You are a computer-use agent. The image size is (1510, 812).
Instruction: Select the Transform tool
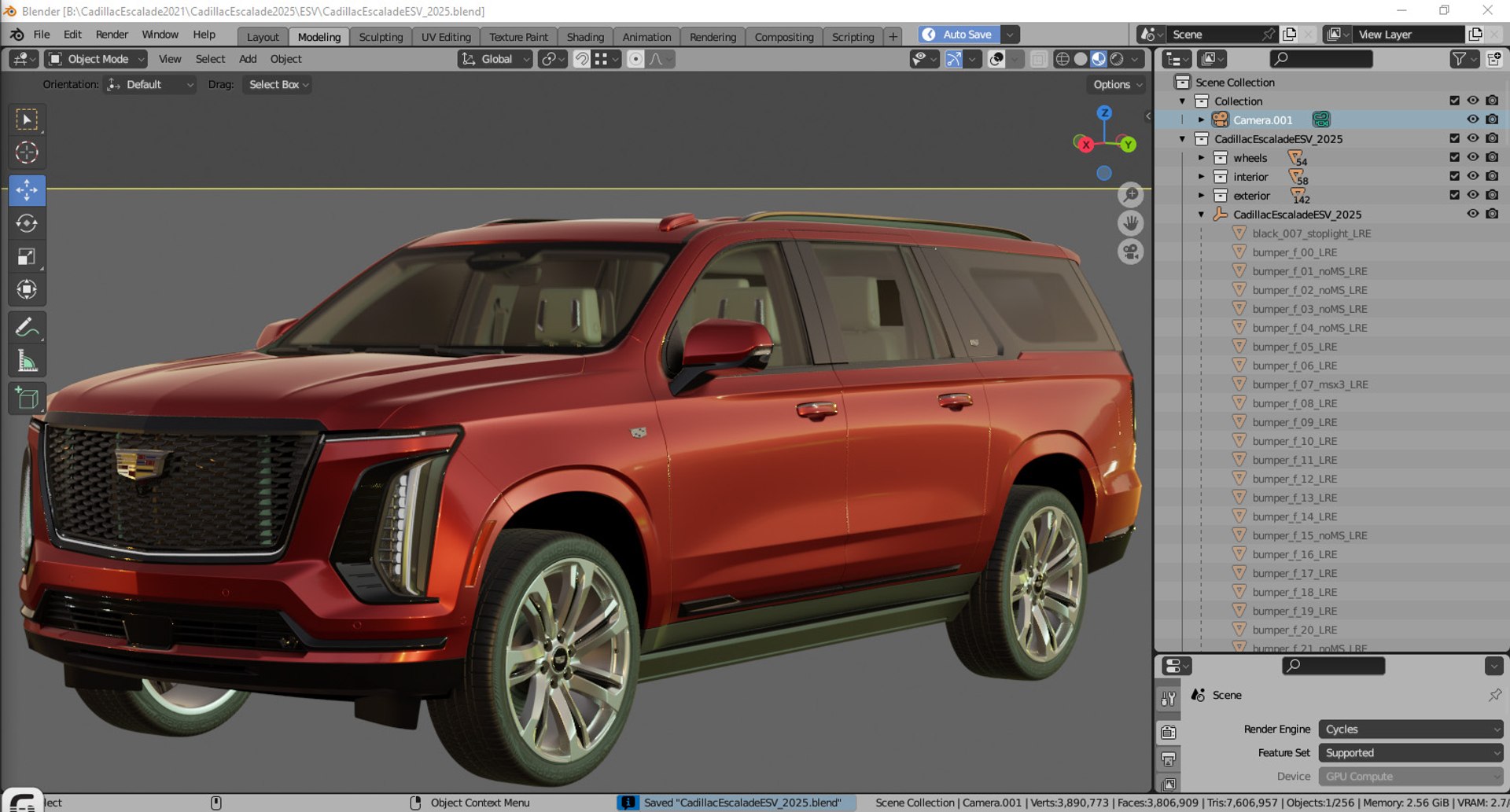pyautogui.click(x=27, y=290)
